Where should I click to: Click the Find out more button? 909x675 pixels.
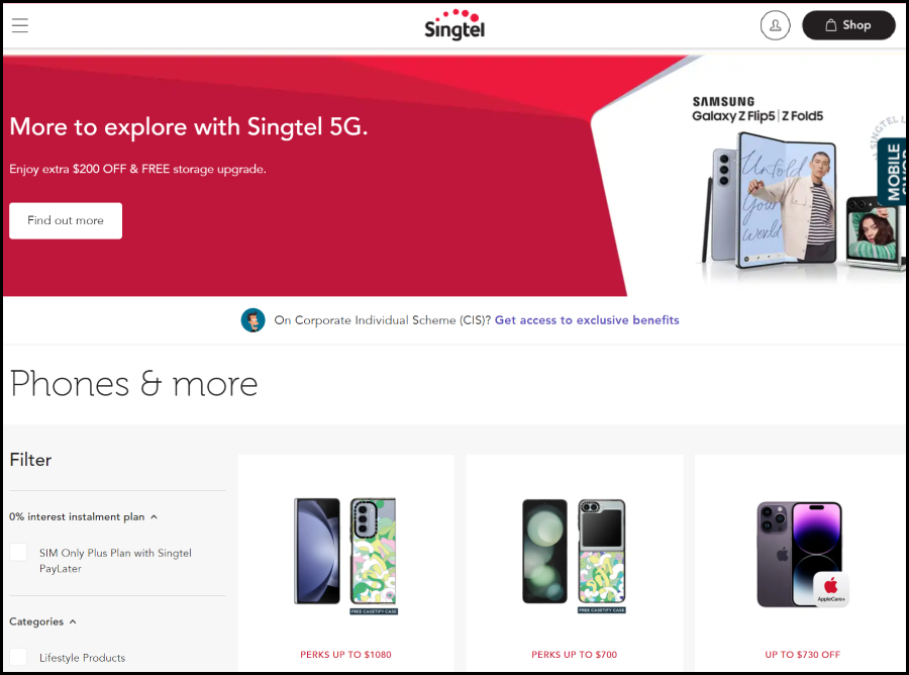tap(66, 221)
